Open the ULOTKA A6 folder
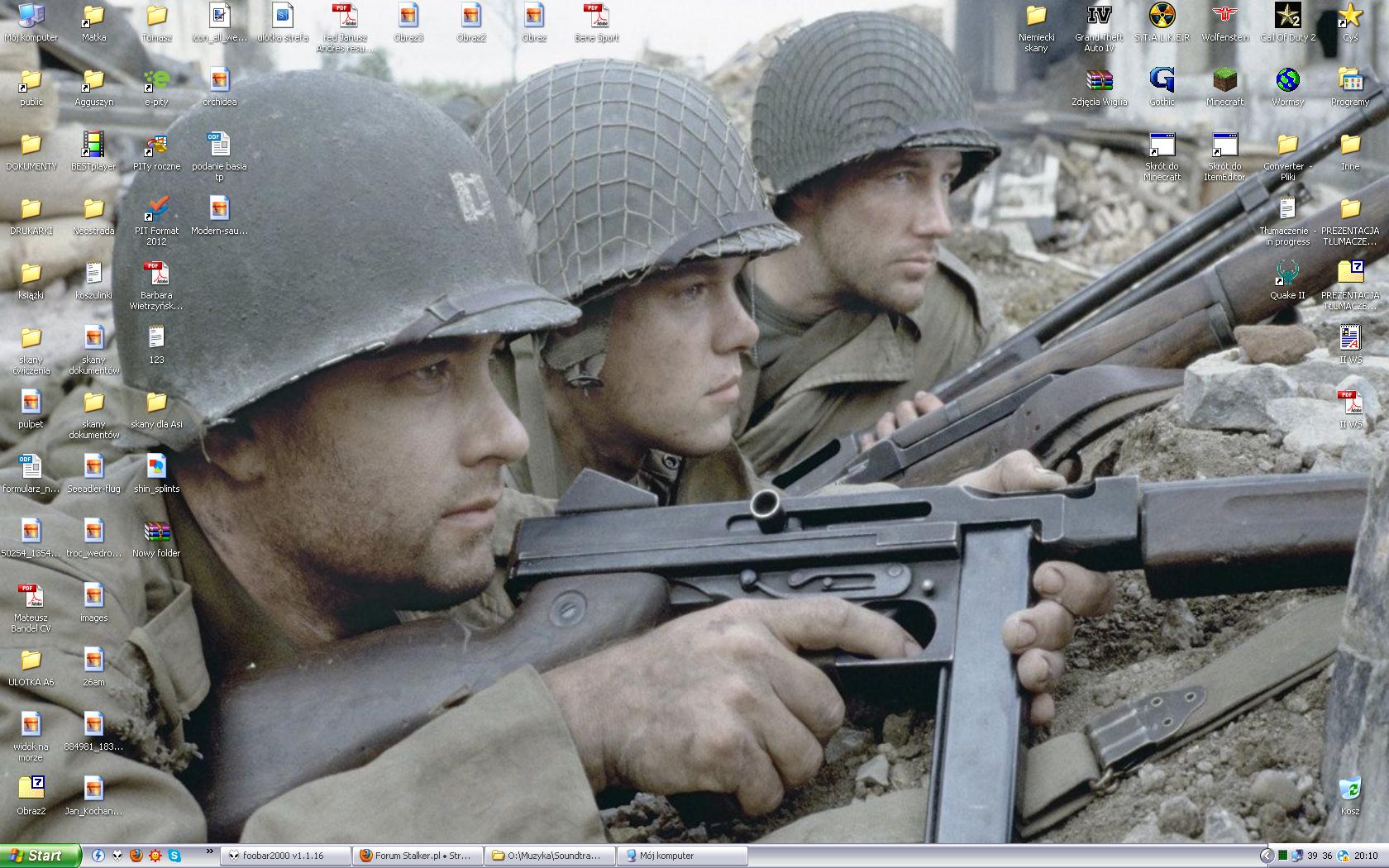The height and width of the screenshot is (868, 1389). pos(31,667)
